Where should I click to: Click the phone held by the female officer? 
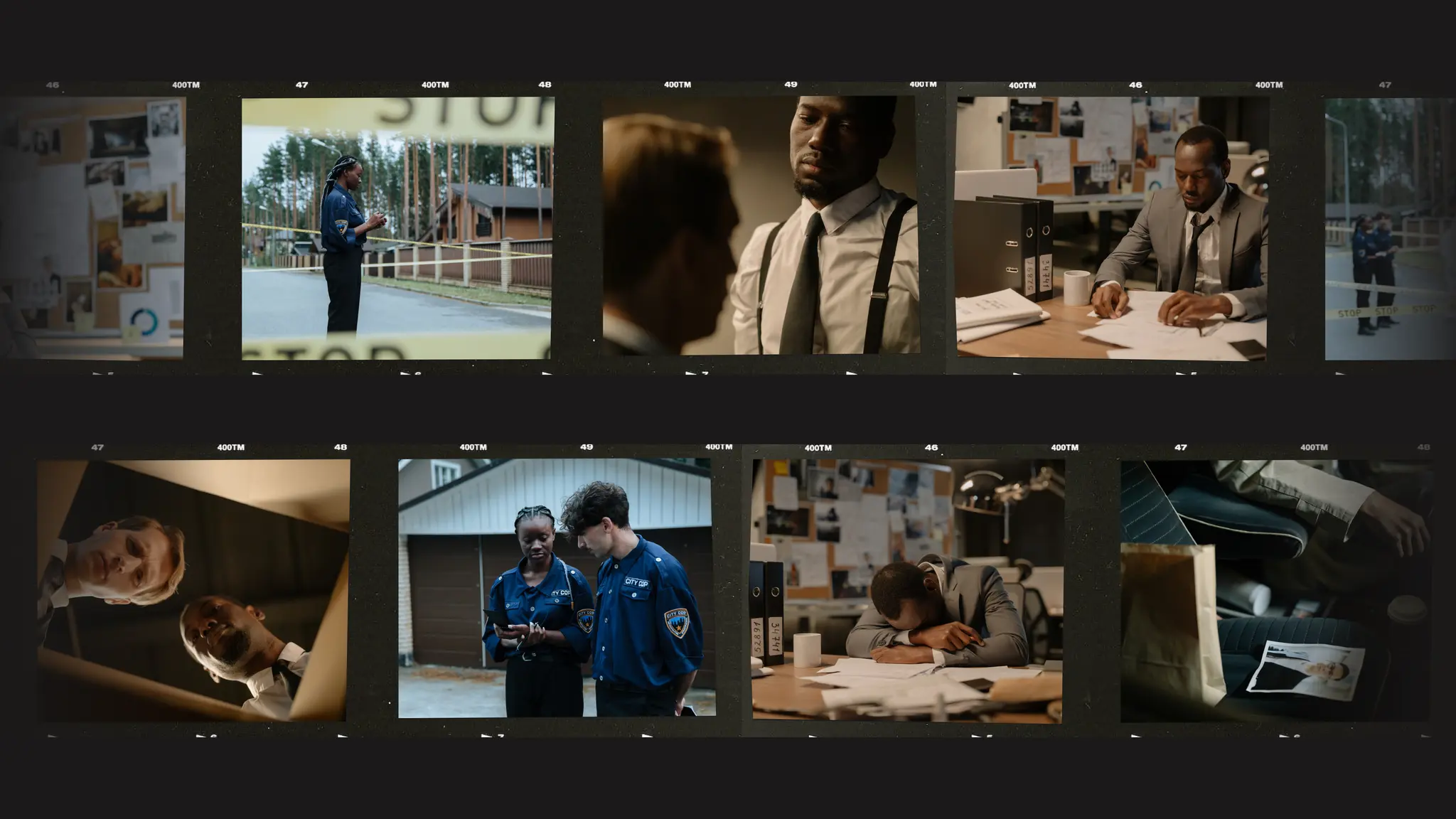pos(497,618)
